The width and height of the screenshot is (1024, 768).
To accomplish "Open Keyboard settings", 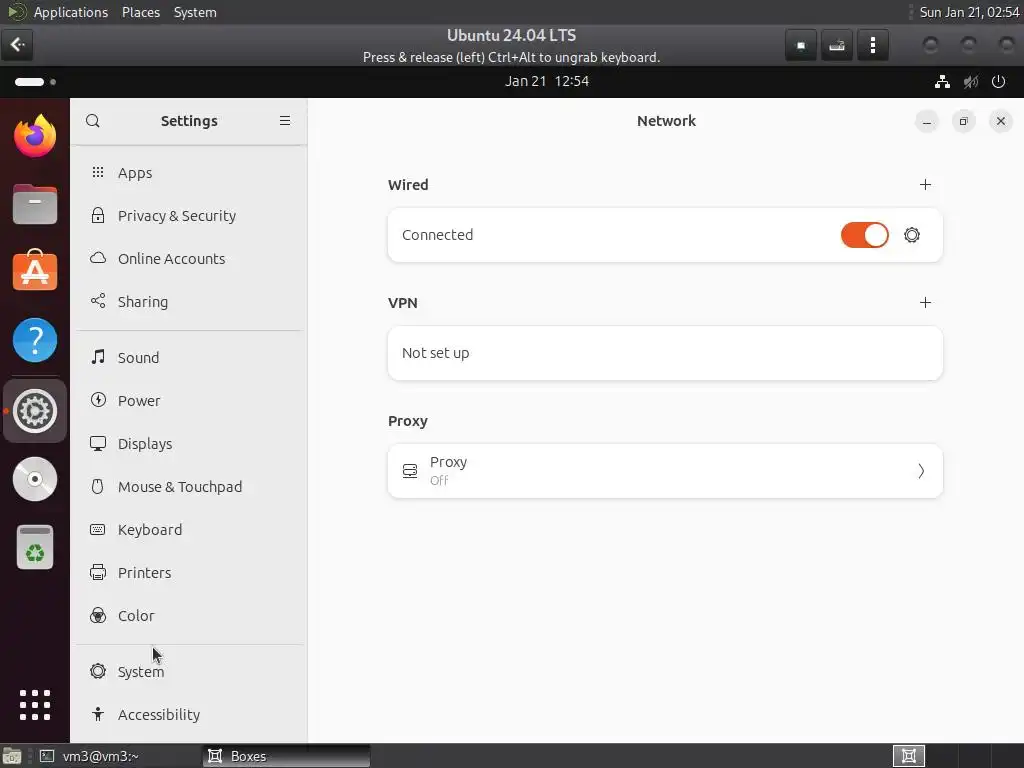I will 189,530.
